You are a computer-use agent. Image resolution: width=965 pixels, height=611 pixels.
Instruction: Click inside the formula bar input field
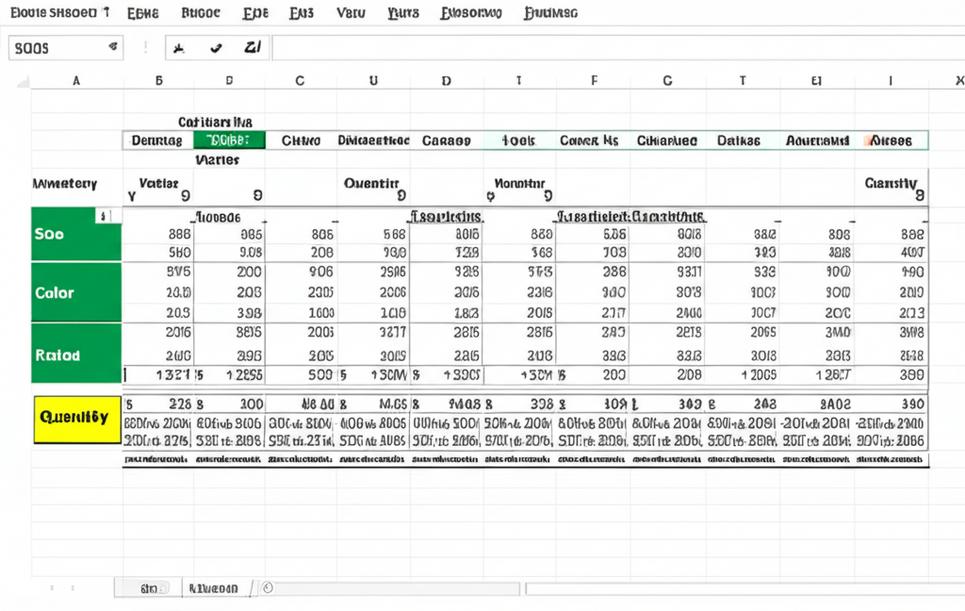(600, 47)
